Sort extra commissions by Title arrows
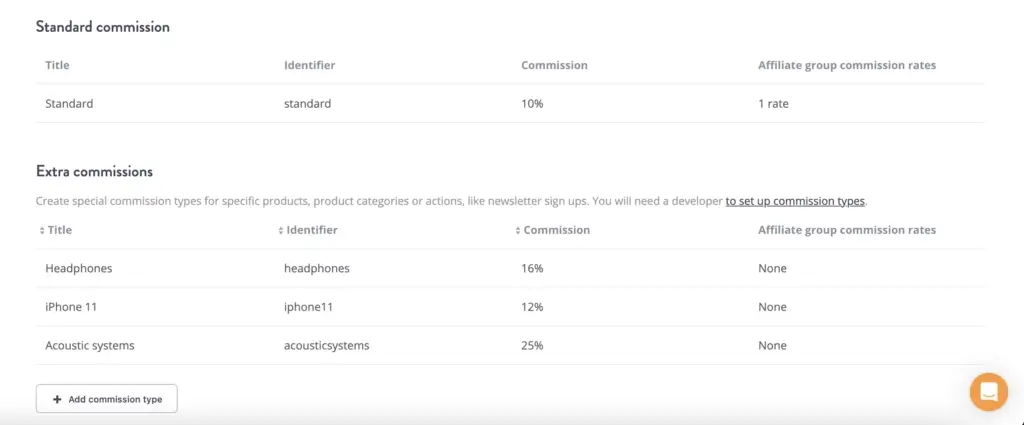Image resolution: width=1024 pixels, height=425 pixels. pos(42,230)
